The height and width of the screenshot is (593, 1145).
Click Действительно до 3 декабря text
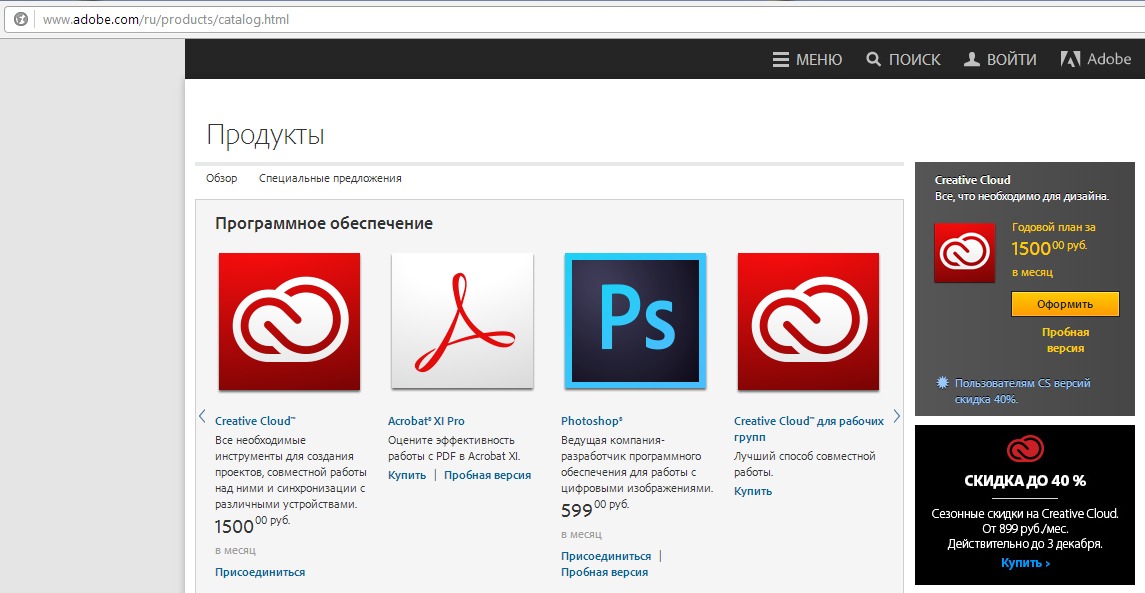[1025, 543]
